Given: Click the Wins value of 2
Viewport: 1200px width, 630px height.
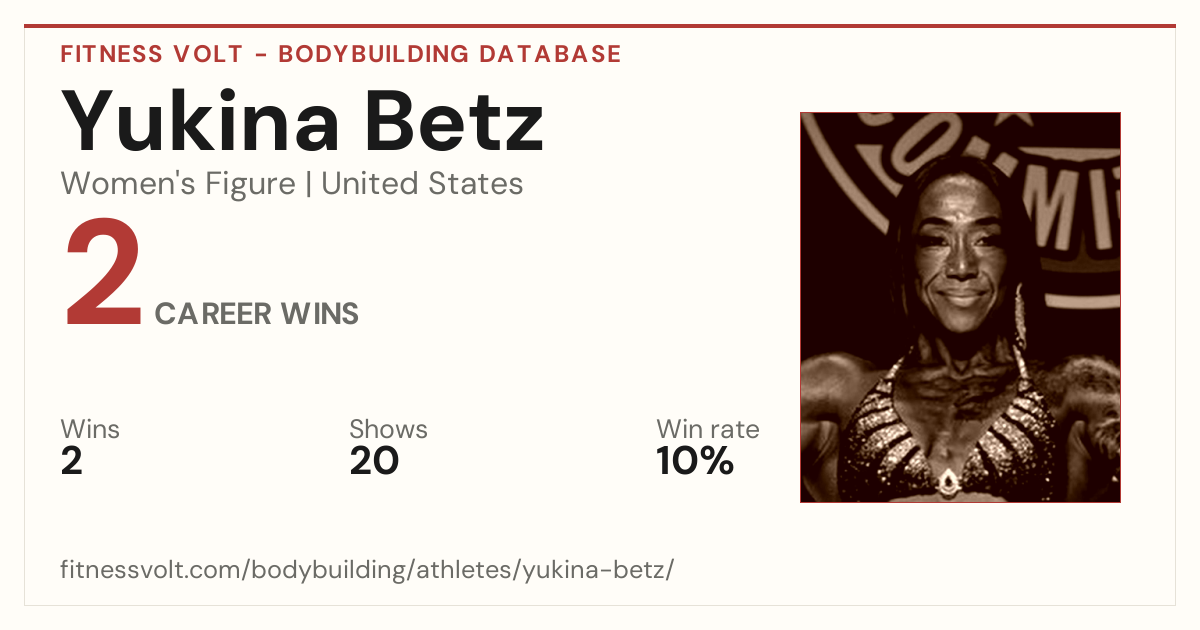Looking at the screenshot, I should 72,461.
